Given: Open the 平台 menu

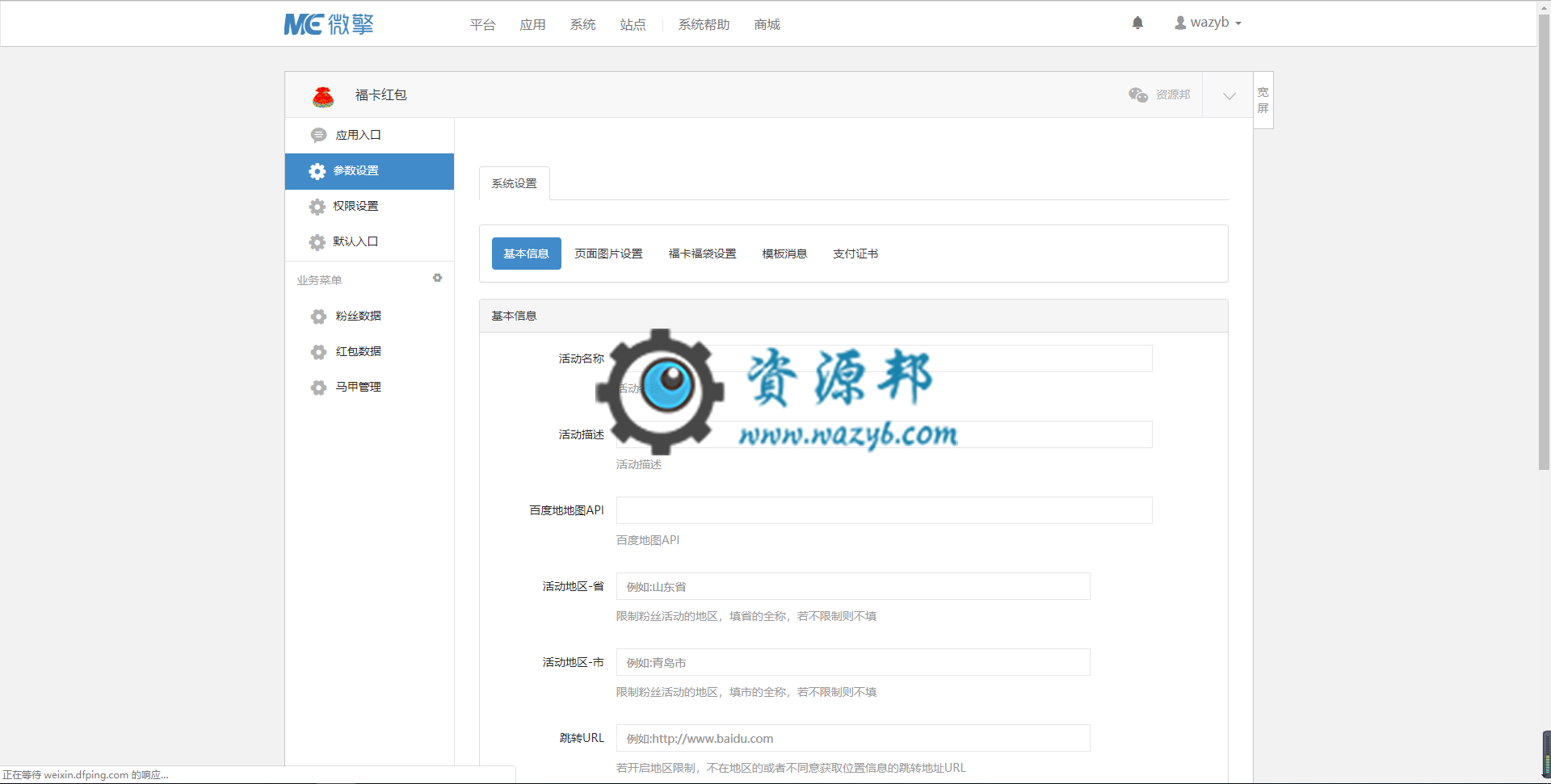Looking at the screenshot, I should 482,25.
